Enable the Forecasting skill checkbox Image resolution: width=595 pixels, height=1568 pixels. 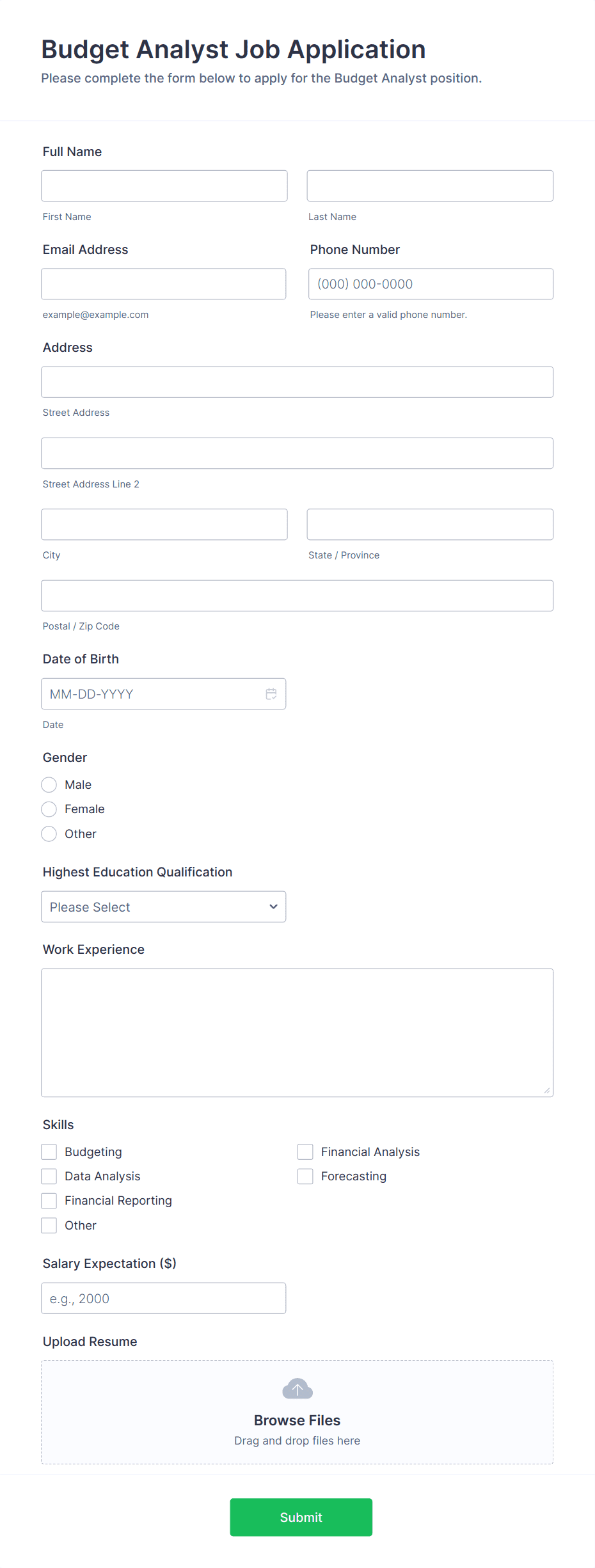(x=305, y=1176)
